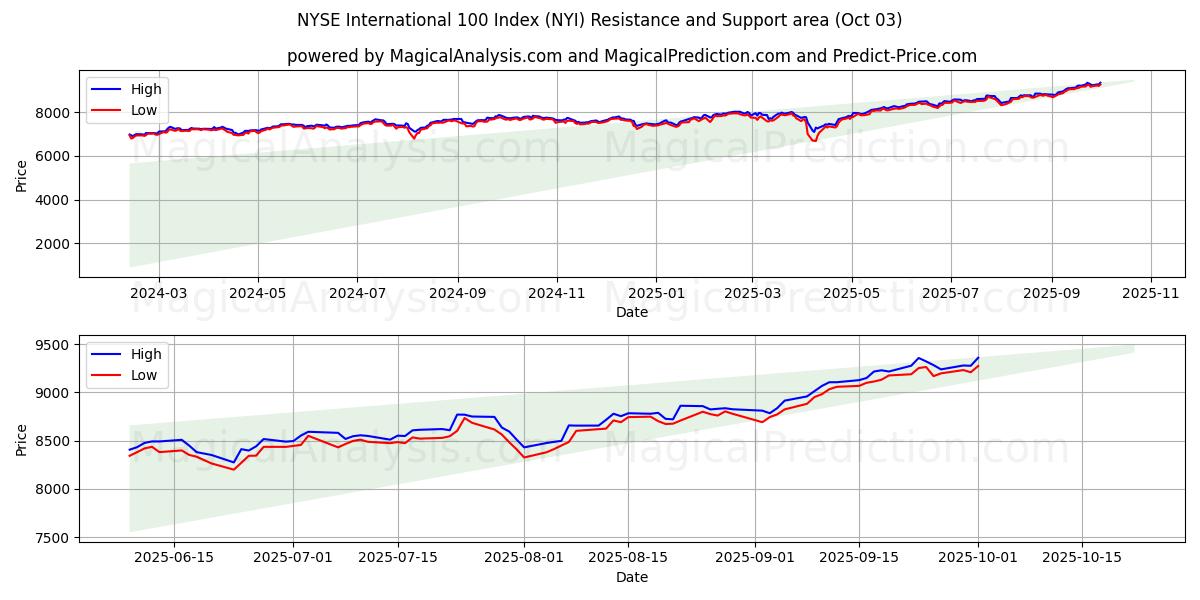Click the 2024-09 date tick on top chart

[458, 293]
